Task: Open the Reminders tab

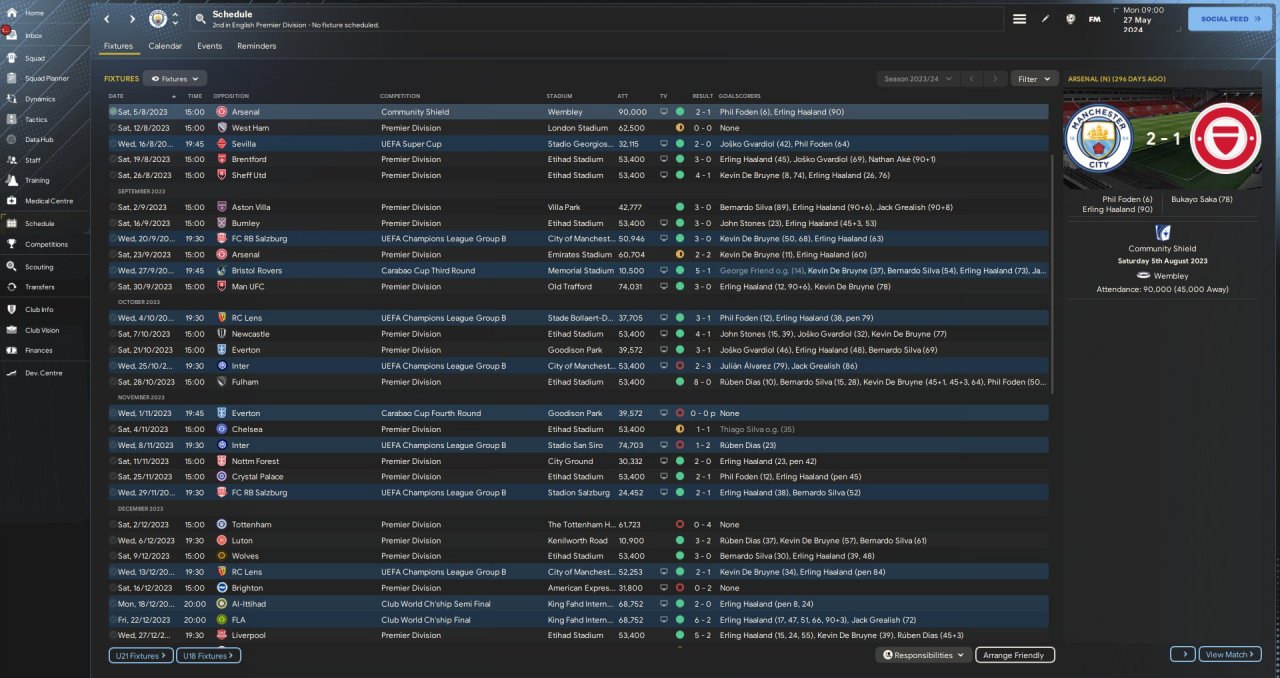Action: pyautogui.click(x=256, y=46)
